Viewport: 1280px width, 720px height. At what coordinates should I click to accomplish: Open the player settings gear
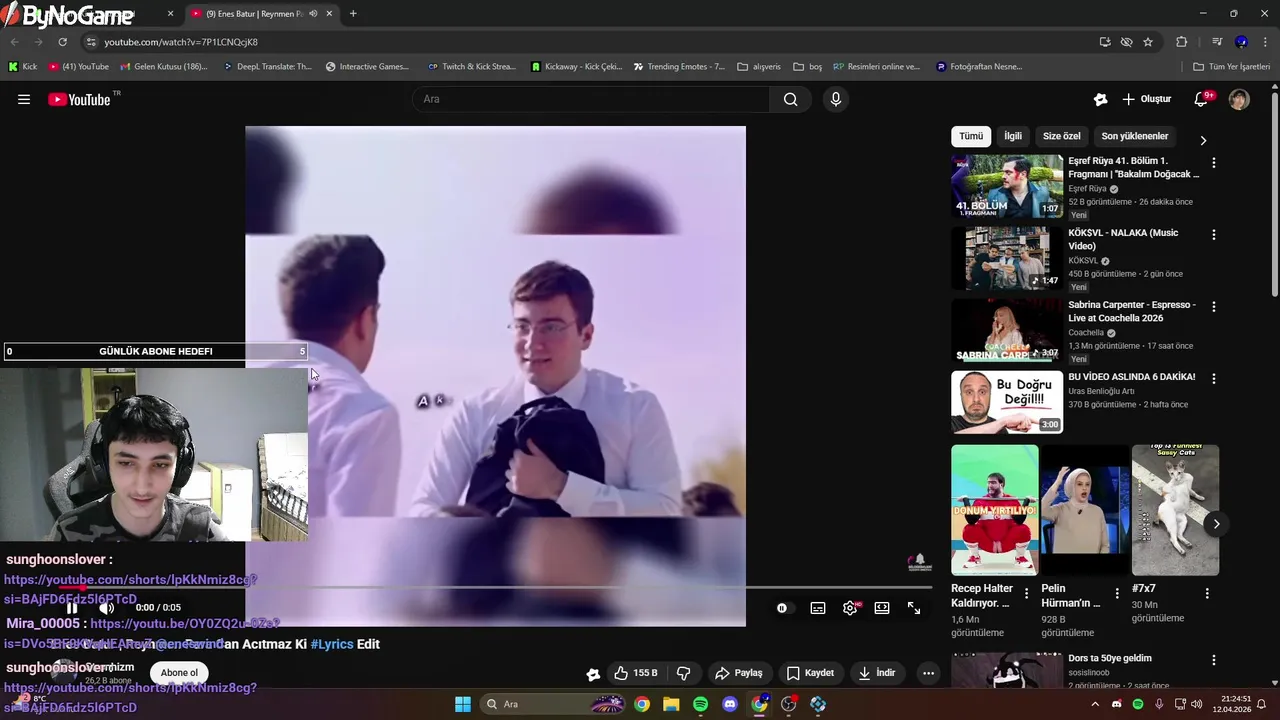(x=850, y=608)
